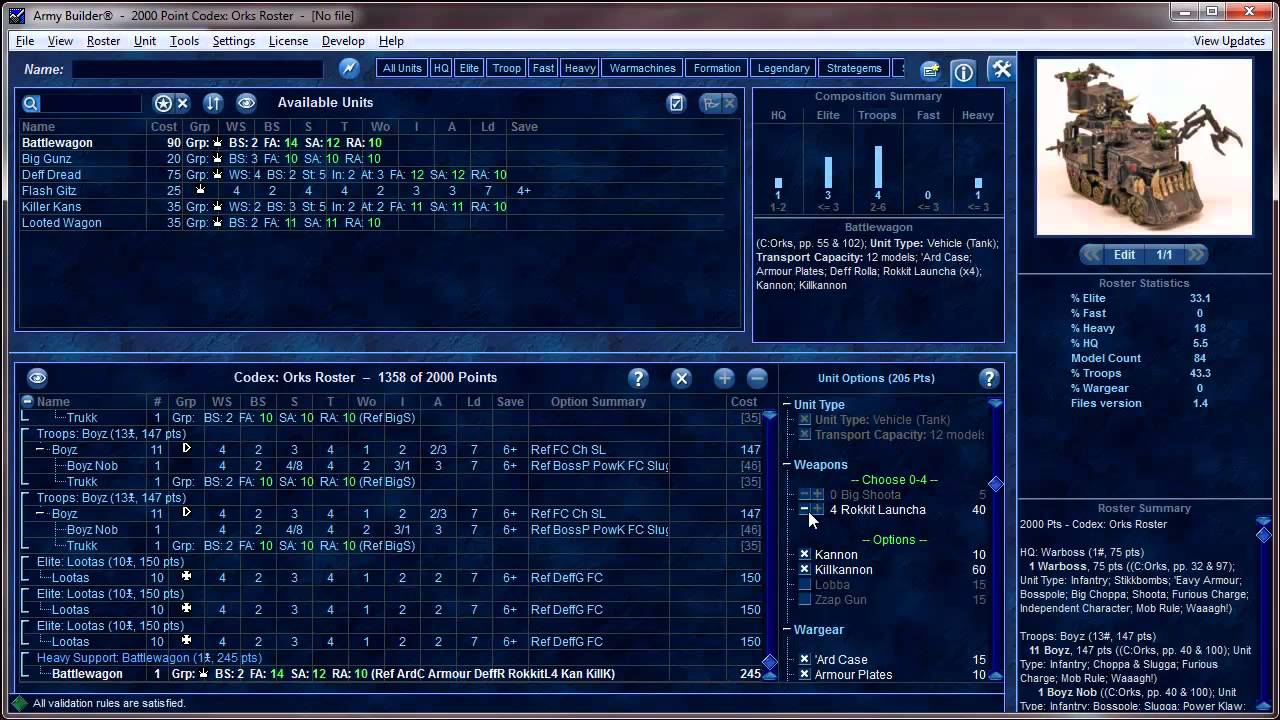Click the search magnifier in Available Units
This screenshot has height=720, width=1280.
click(x=31, y=103)
